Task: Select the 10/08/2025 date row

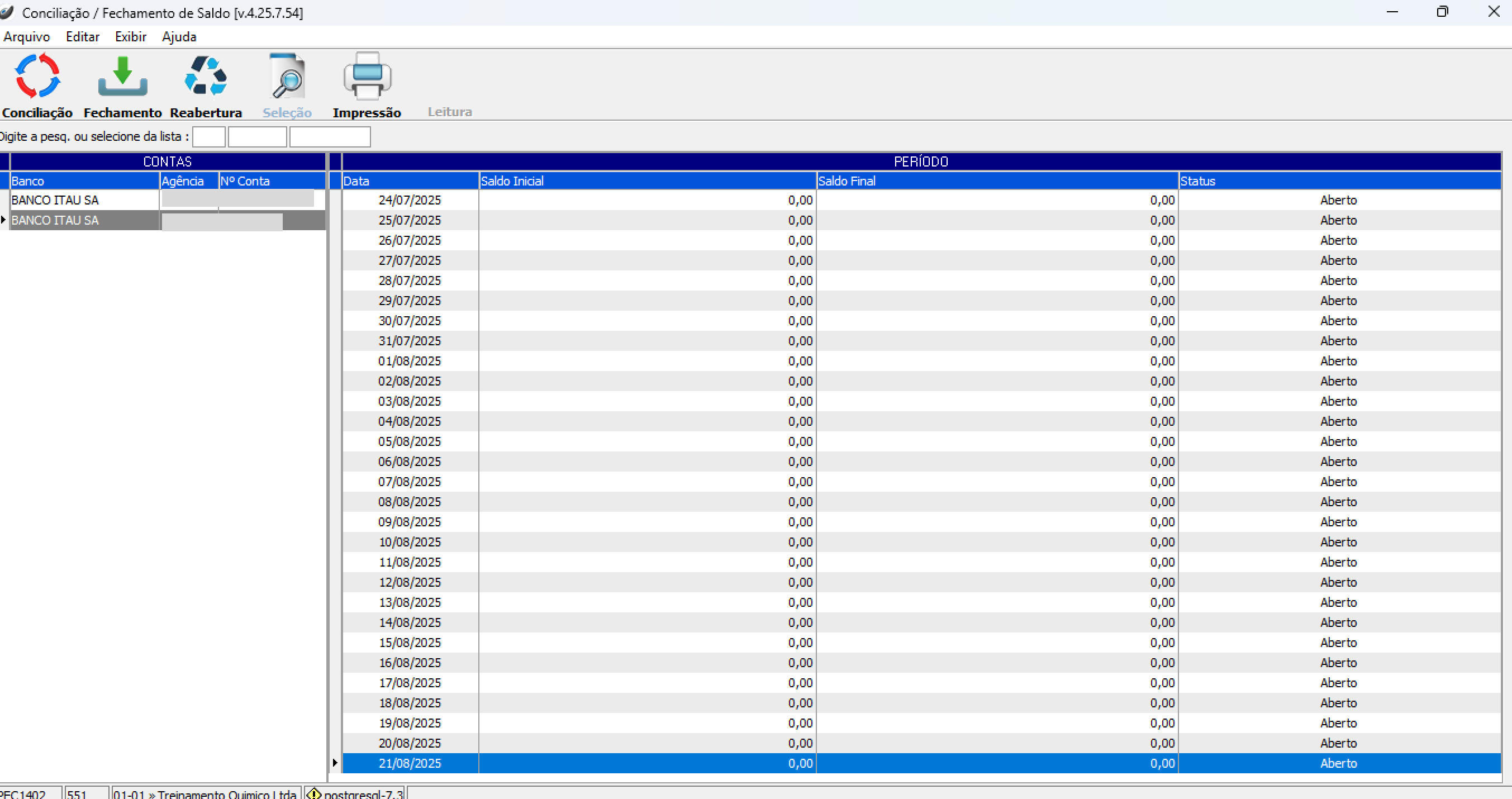Action: (x=410, y=542)
